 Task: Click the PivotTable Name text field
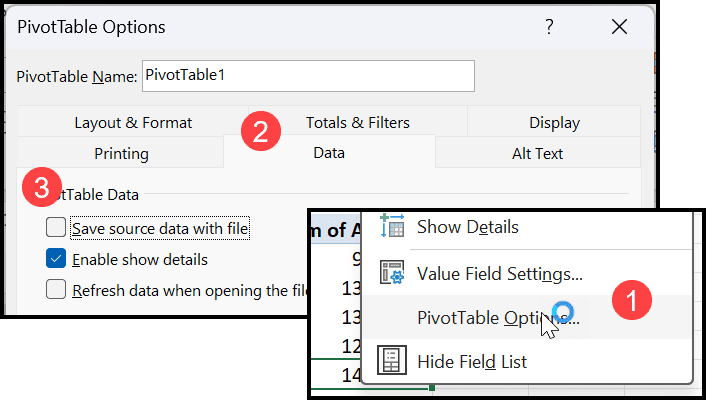(308, 76)
